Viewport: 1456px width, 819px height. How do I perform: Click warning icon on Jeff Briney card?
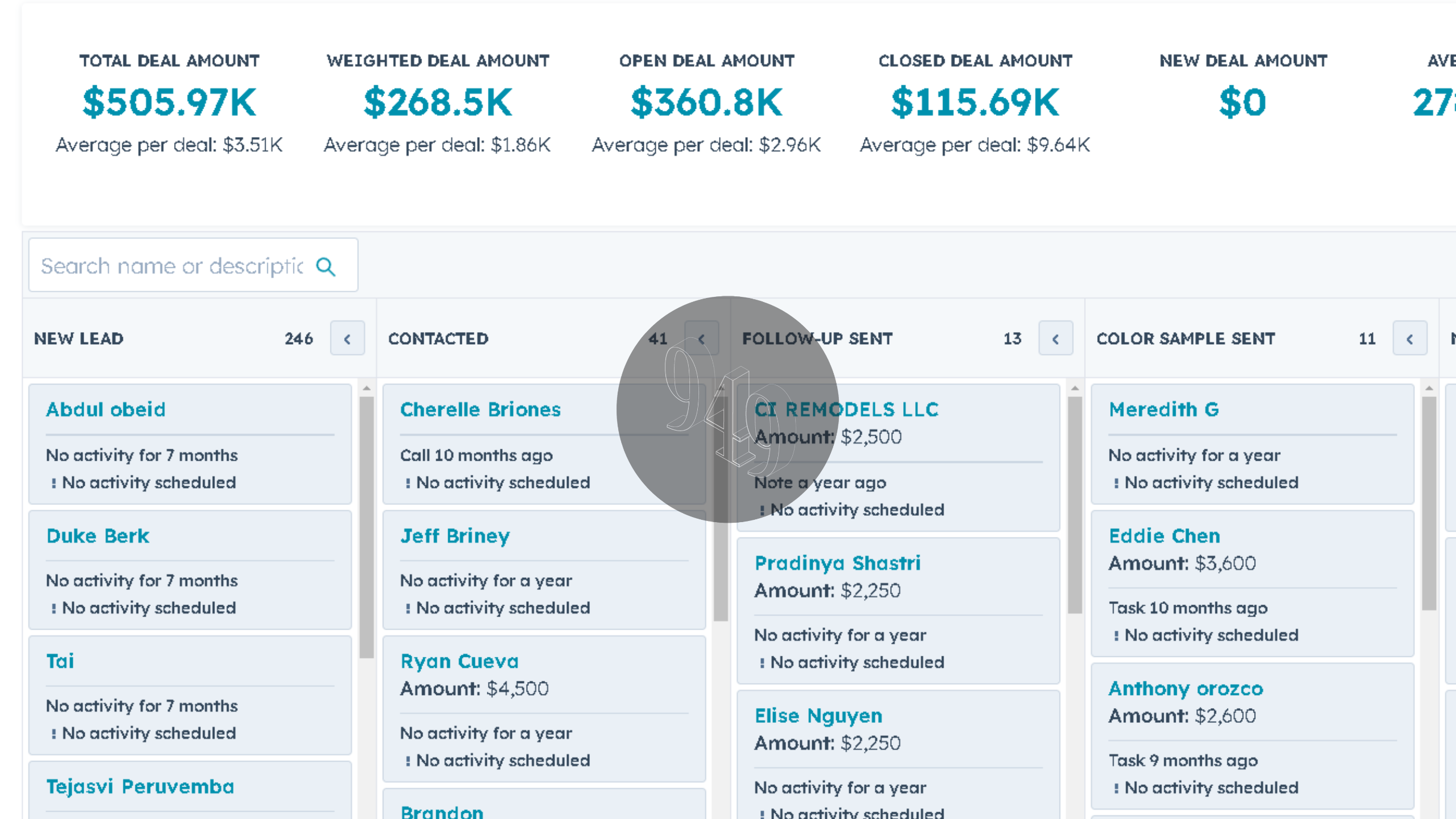click(408, 609)
